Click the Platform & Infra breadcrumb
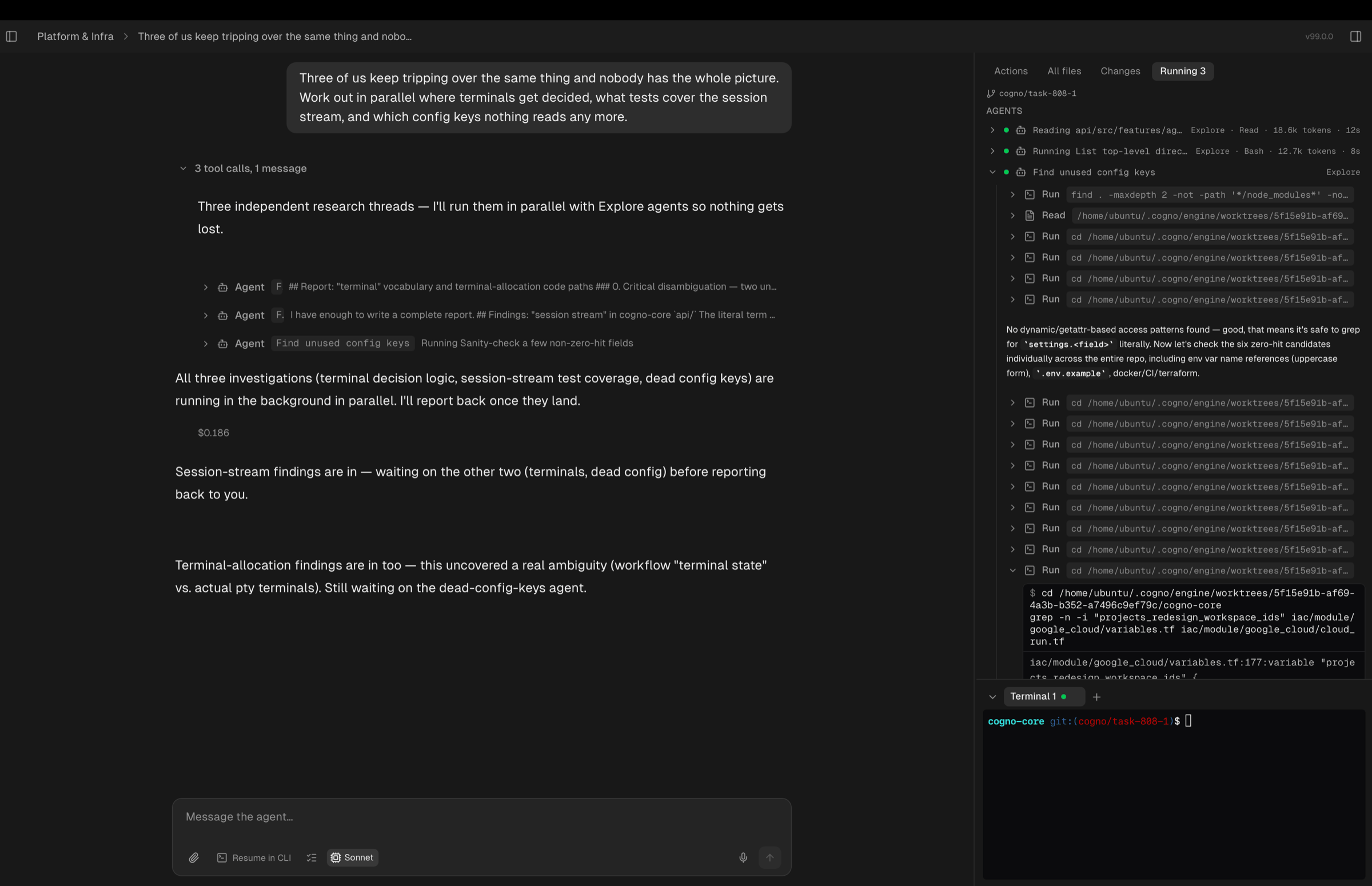This screenshot has width=1372, height=886. click(x=75, y=36)
